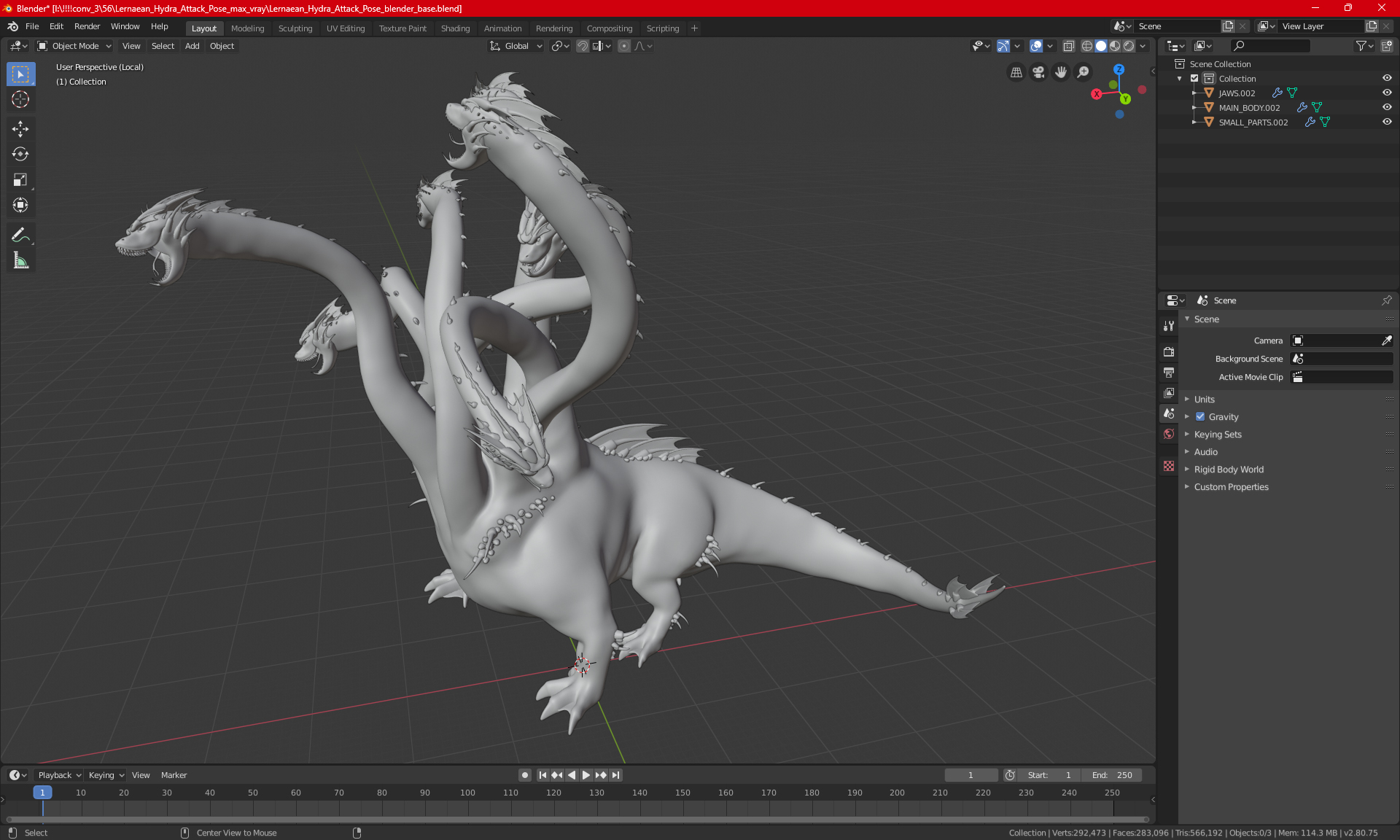The width and height of the screenshot is (1400, 840).
Task: Click the auto keying record button
Action: coord(524,775)
